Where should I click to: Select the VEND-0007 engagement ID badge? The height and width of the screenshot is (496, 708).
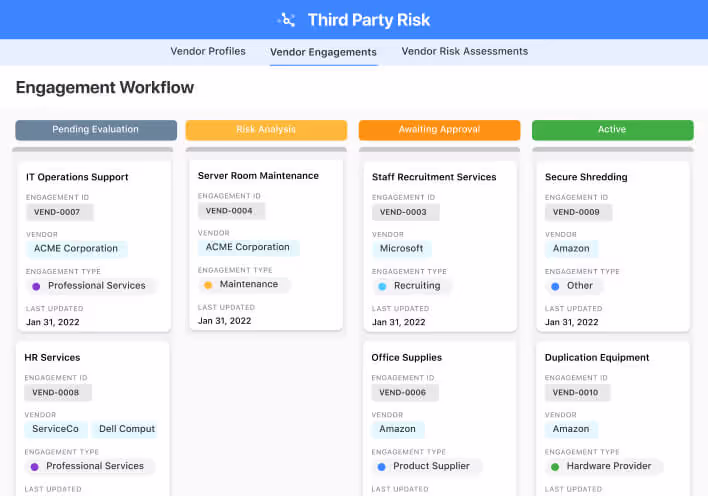[x=59, y=212]
